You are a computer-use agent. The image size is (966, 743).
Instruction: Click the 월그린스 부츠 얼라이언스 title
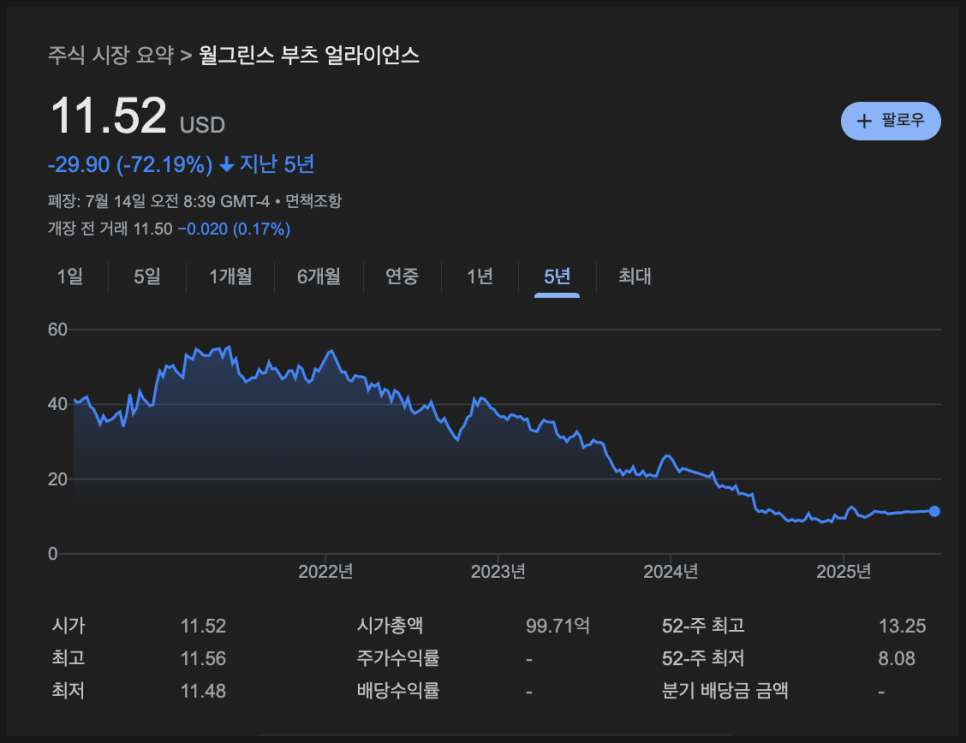(309, 55)
